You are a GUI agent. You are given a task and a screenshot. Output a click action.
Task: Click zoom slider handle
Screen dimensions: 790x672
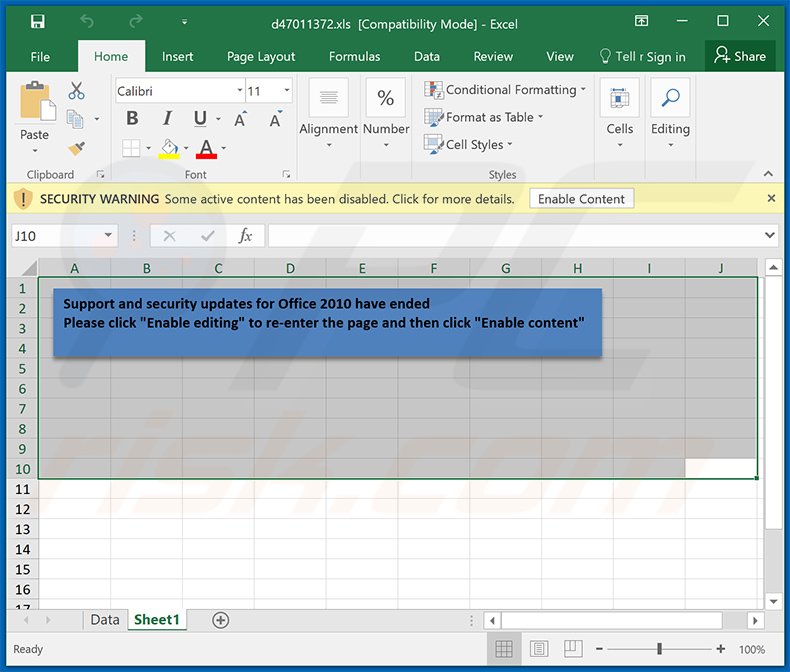click(x=659, y=649)
